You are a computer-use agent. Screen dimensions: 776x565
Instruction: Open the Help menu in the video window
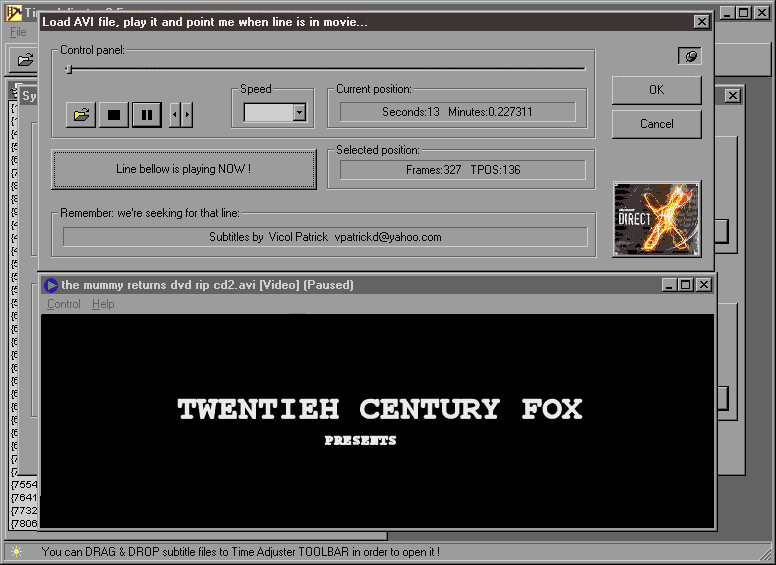click(x=103, y=304)
